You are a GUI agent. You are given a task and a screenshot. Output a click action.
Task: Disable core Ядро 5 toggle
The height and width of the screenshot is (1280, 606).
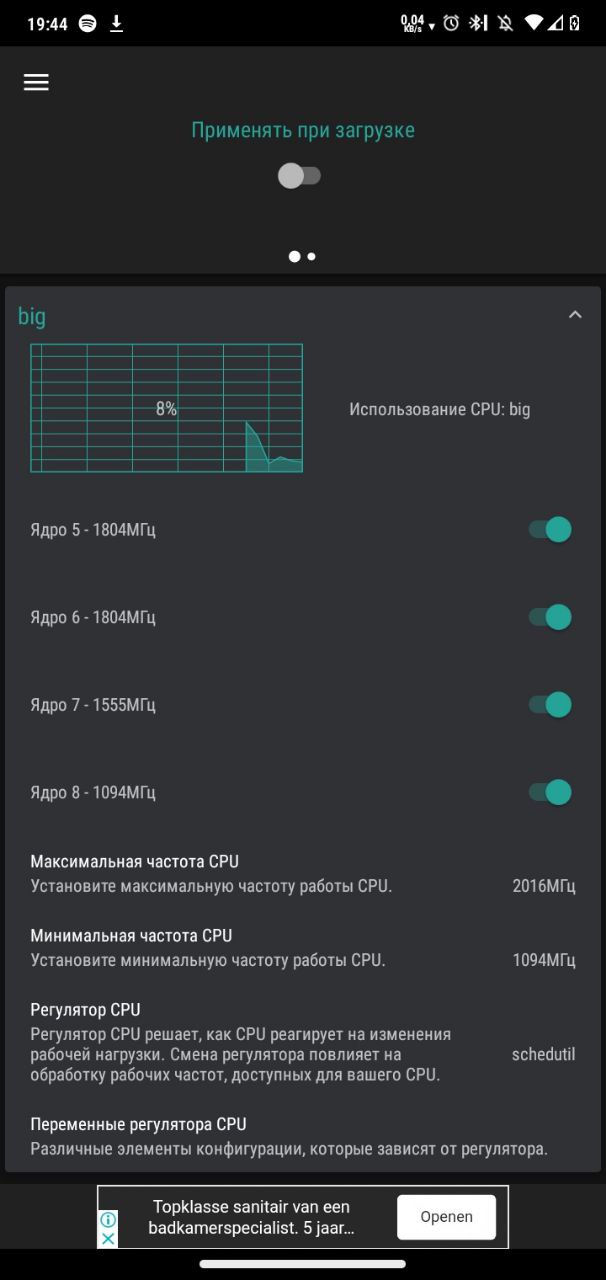click(x=550, y=530)
